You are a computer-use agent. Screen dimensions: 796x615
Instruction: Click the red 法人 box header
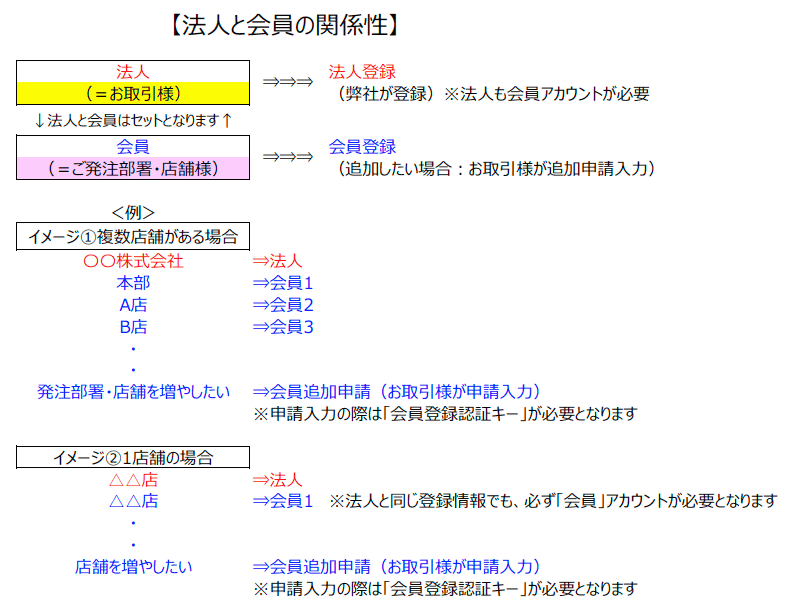133,72
